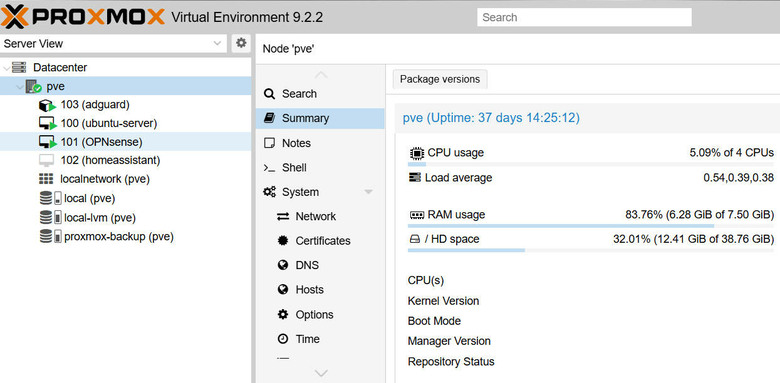Go to the Network settings
This screenshot has height=383, width=780.
[320, 216]
